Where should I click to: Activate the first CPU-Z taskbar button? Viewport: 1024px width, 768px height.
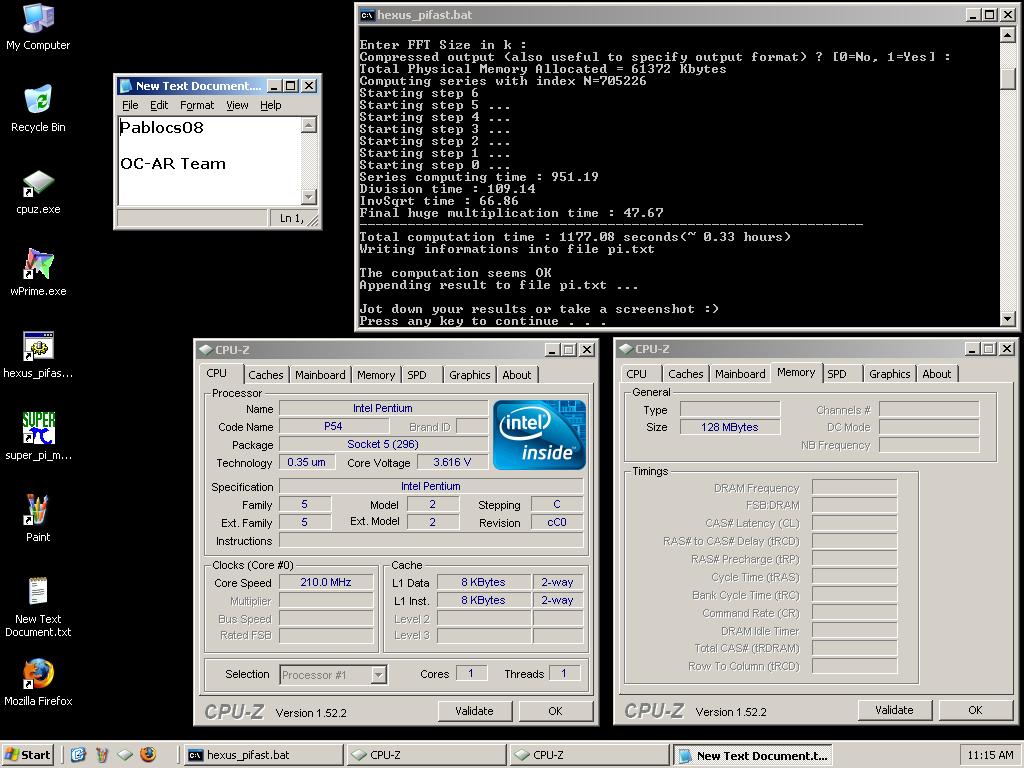[426, 755]
